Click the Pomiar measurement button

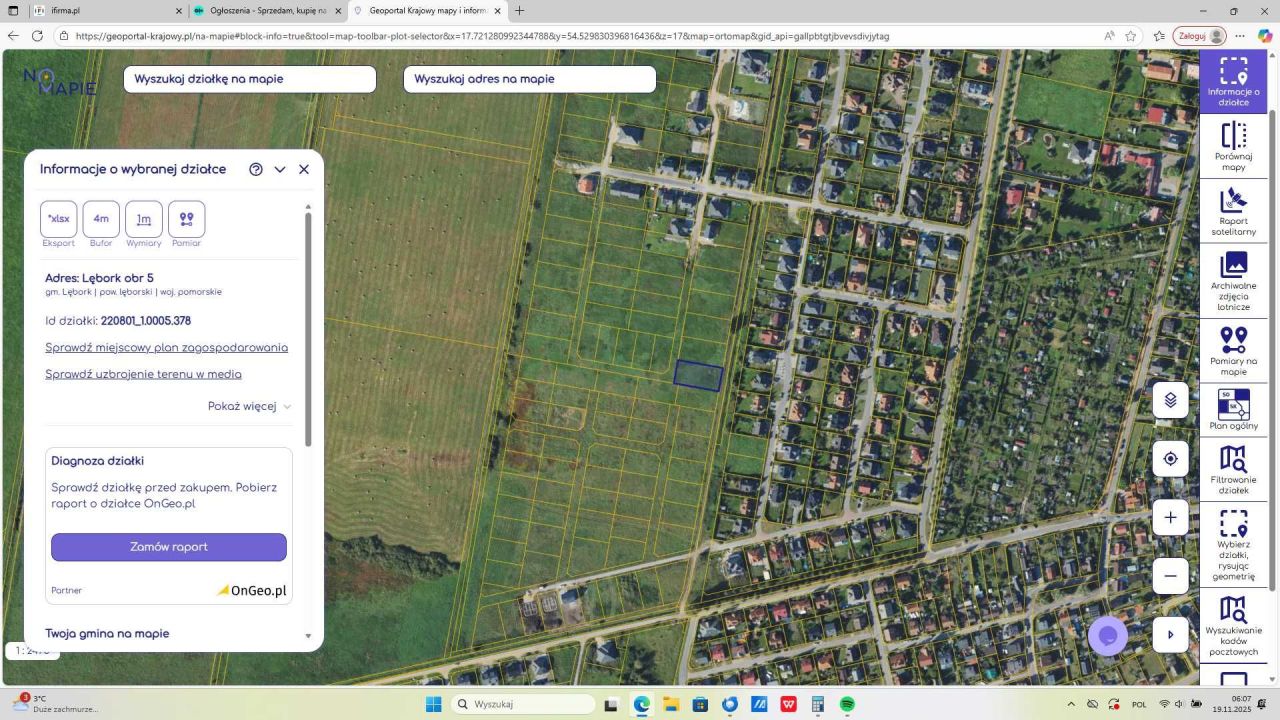tap(186, 219)
